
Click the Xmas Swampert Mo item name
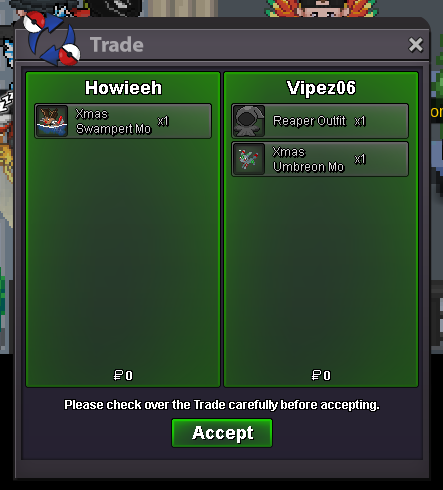click(x=113, y=121)
